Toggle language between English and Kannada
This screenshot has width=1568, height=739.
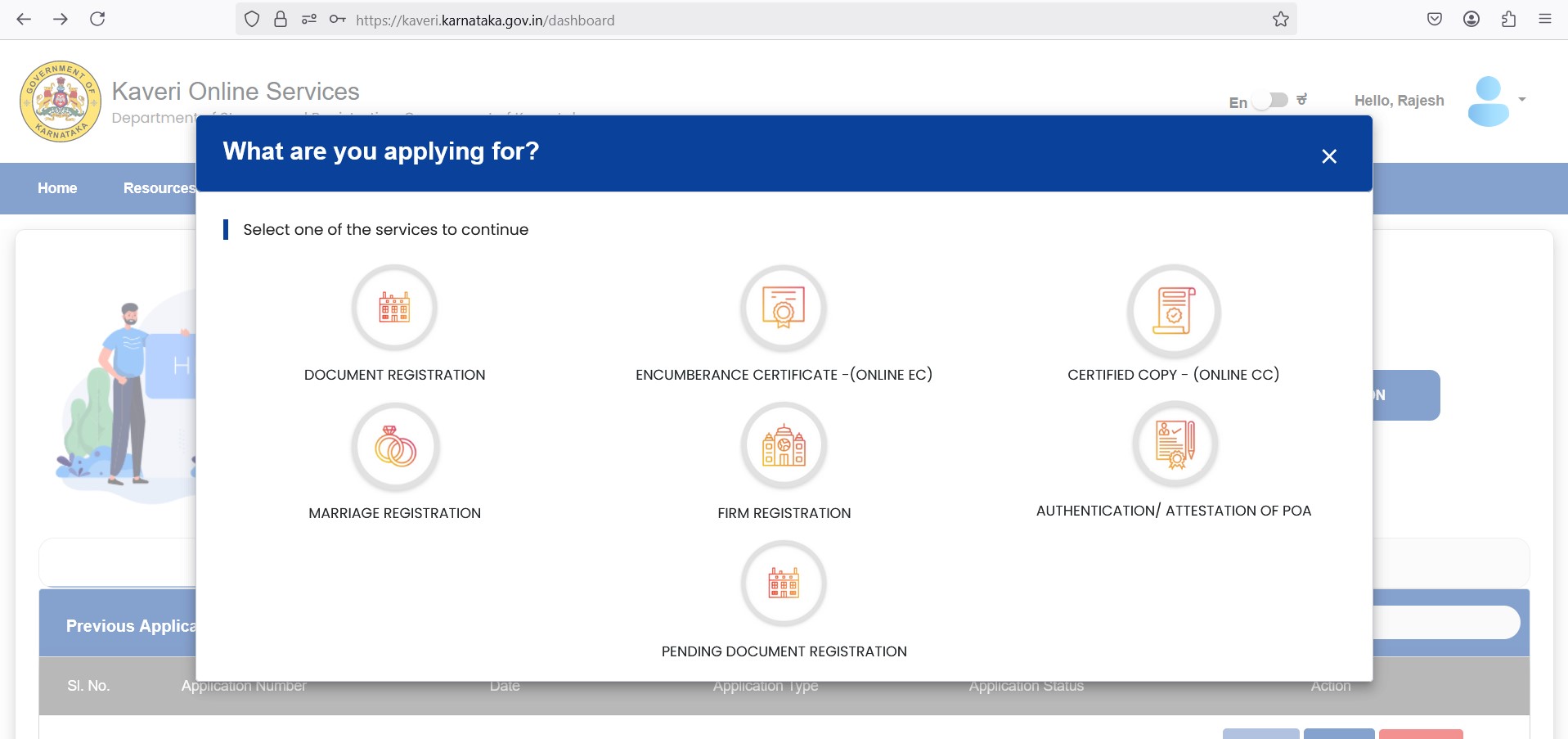(x=1270, y=101)
